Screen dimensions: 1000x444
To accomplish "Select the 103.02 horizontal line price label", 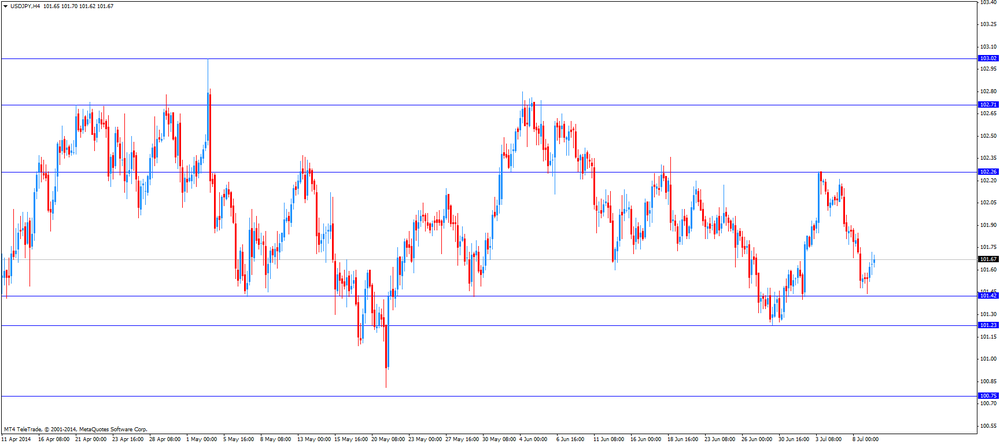I will [987, 58].
